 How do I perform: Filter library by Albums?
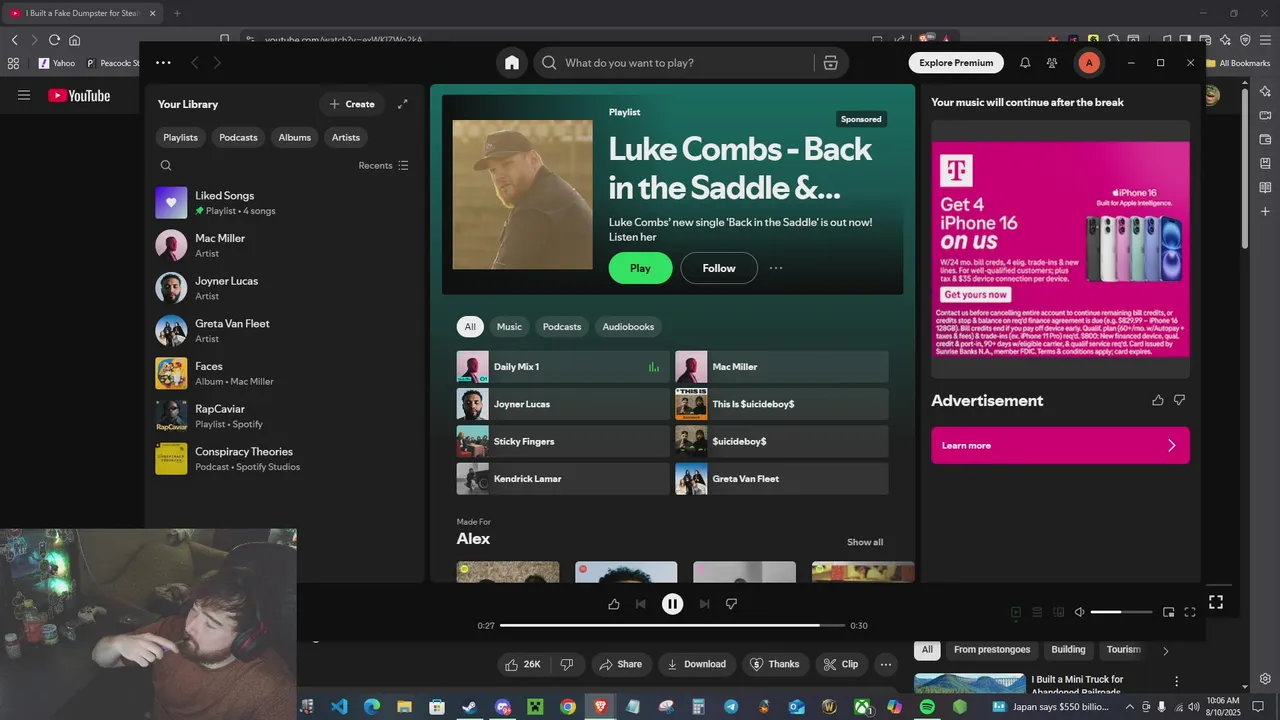tap(295, 137)
